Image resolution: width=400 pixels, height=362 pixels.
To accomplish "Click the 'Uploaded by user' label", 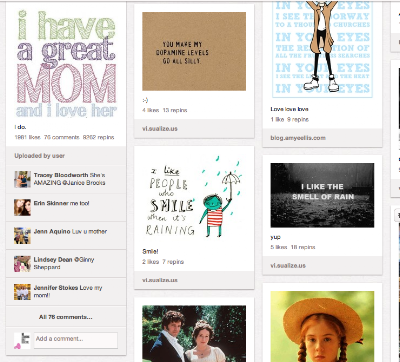I will tap(39, 156).
